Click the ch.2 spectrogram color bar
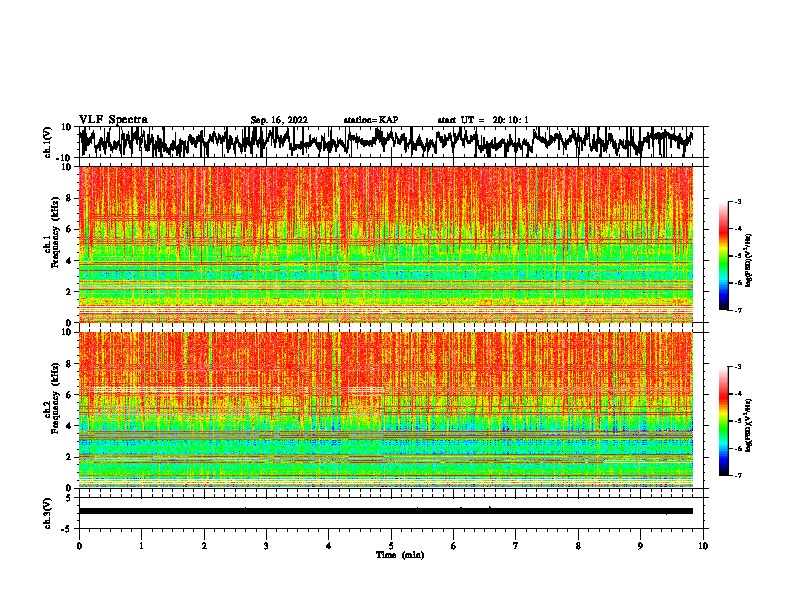Screen dimensions: 792x612 724,421
